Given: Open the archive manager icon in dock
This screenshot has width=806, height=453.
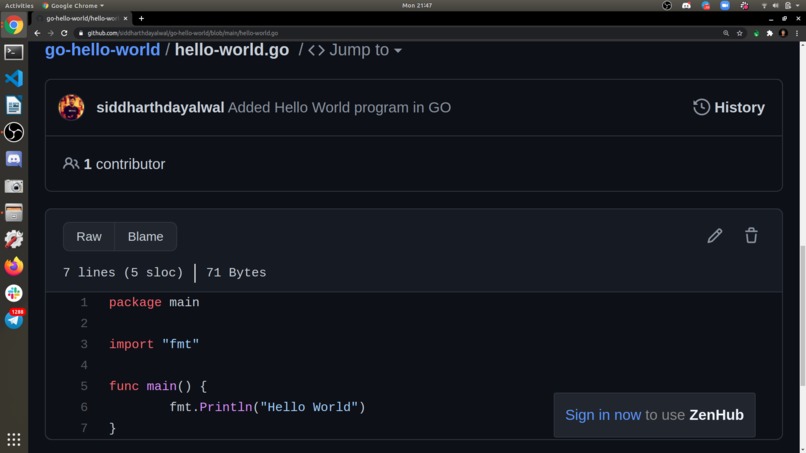Looking at the screenshot, I should pyautogui.click(x=14, y=212).
